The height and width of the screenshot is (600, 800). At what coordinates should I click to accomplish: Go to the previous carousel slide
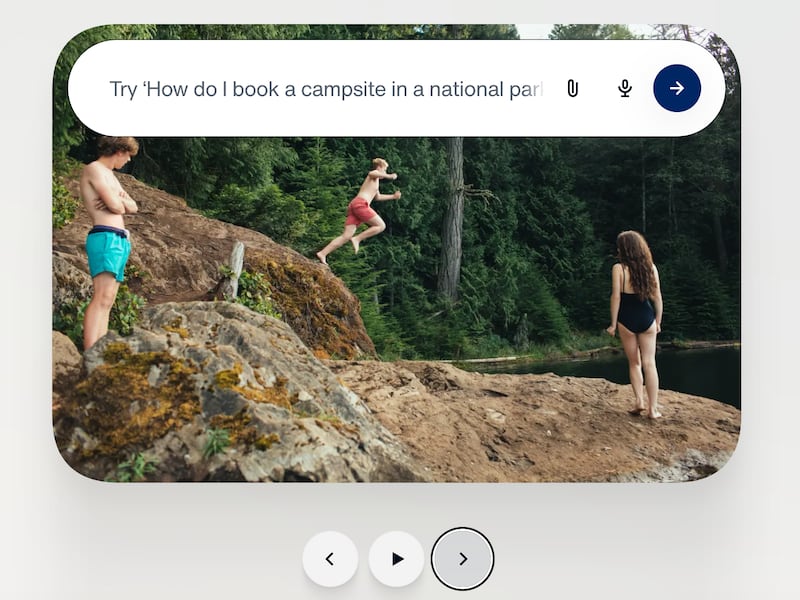tap(330, 559)
